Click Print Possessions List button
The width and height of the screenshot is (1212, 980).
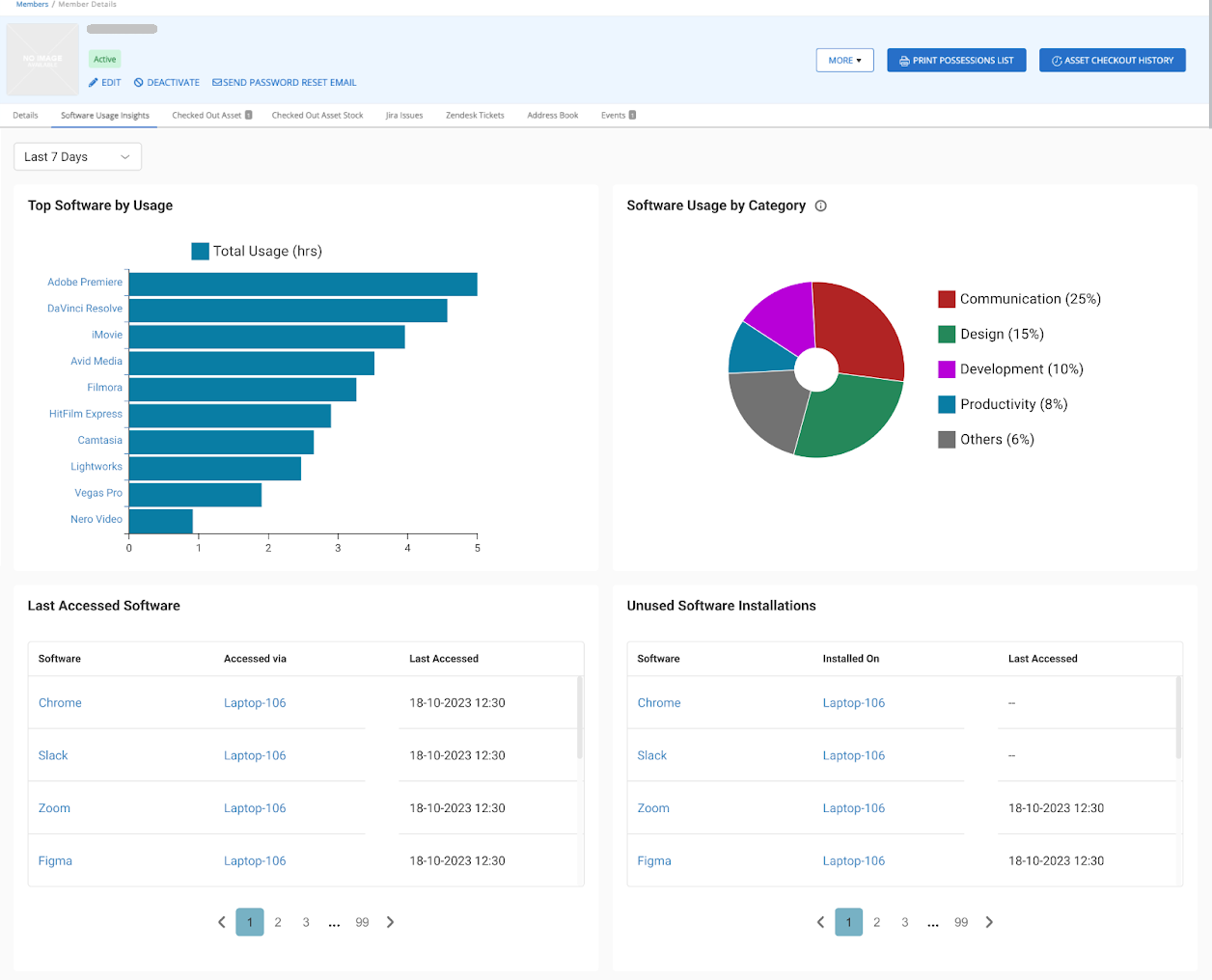956,61
